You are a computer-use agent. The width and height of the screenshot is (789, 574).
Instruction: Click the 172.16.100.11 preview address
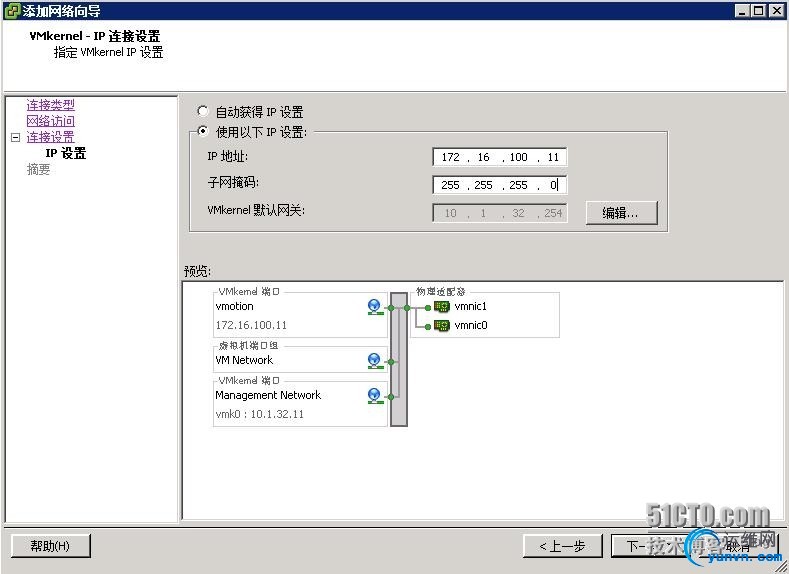pyautogui.click(x=251, y=325)
